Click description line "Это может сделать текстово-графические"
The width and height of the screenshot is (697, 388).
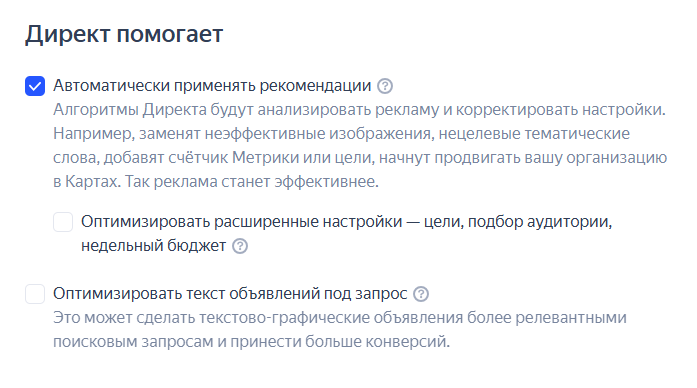pyautogui.click(x=340, y=317)
